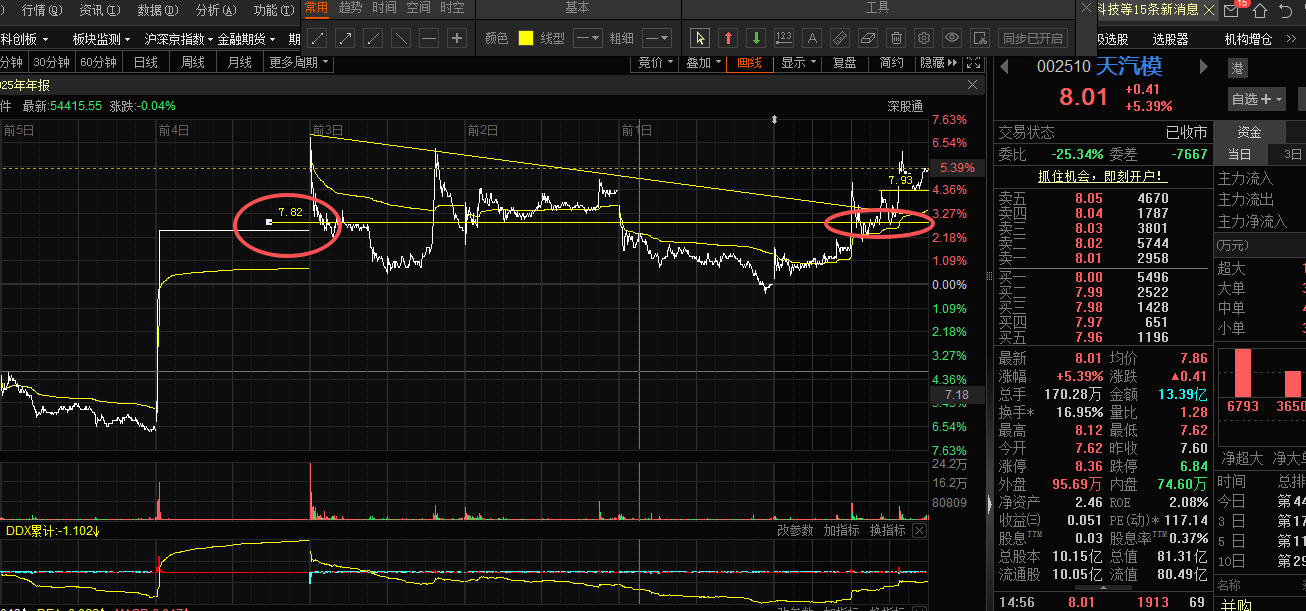The height and width of the screenshot is (611, 1306).
Task: Select the line segment drawing tool
Action: point(317,39)
